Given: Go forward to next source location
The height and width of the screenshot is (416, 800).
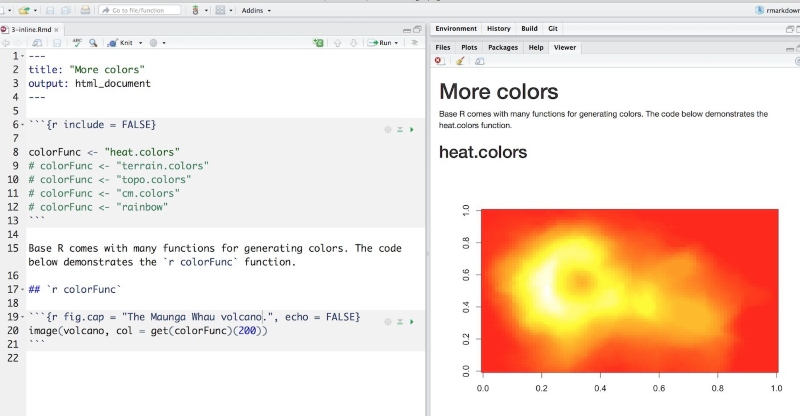Looking at the screenshot, I should tap(18, 43).
